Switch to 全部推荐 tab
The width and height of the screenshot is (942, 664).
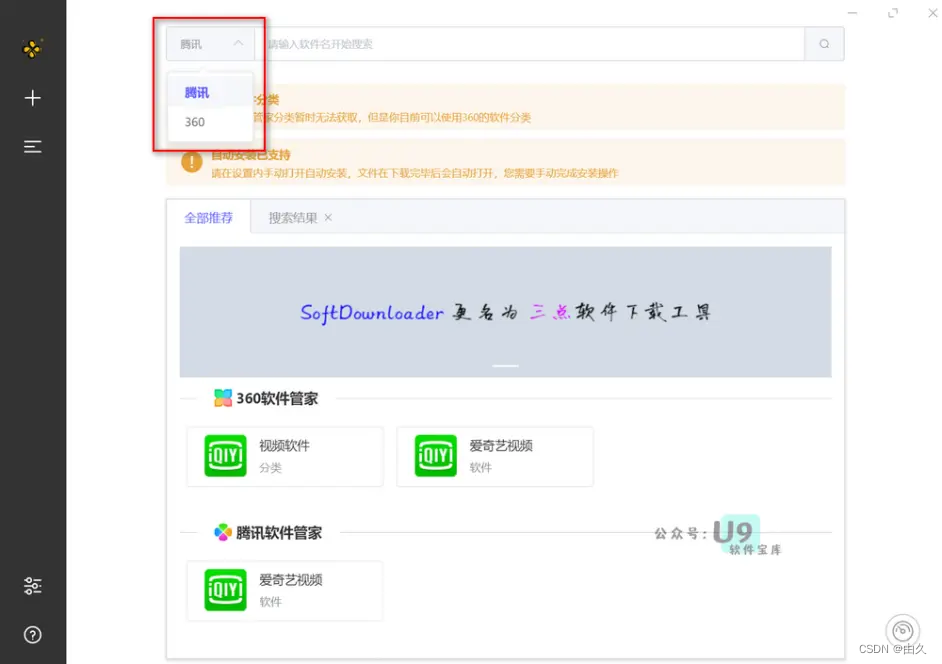208,218
